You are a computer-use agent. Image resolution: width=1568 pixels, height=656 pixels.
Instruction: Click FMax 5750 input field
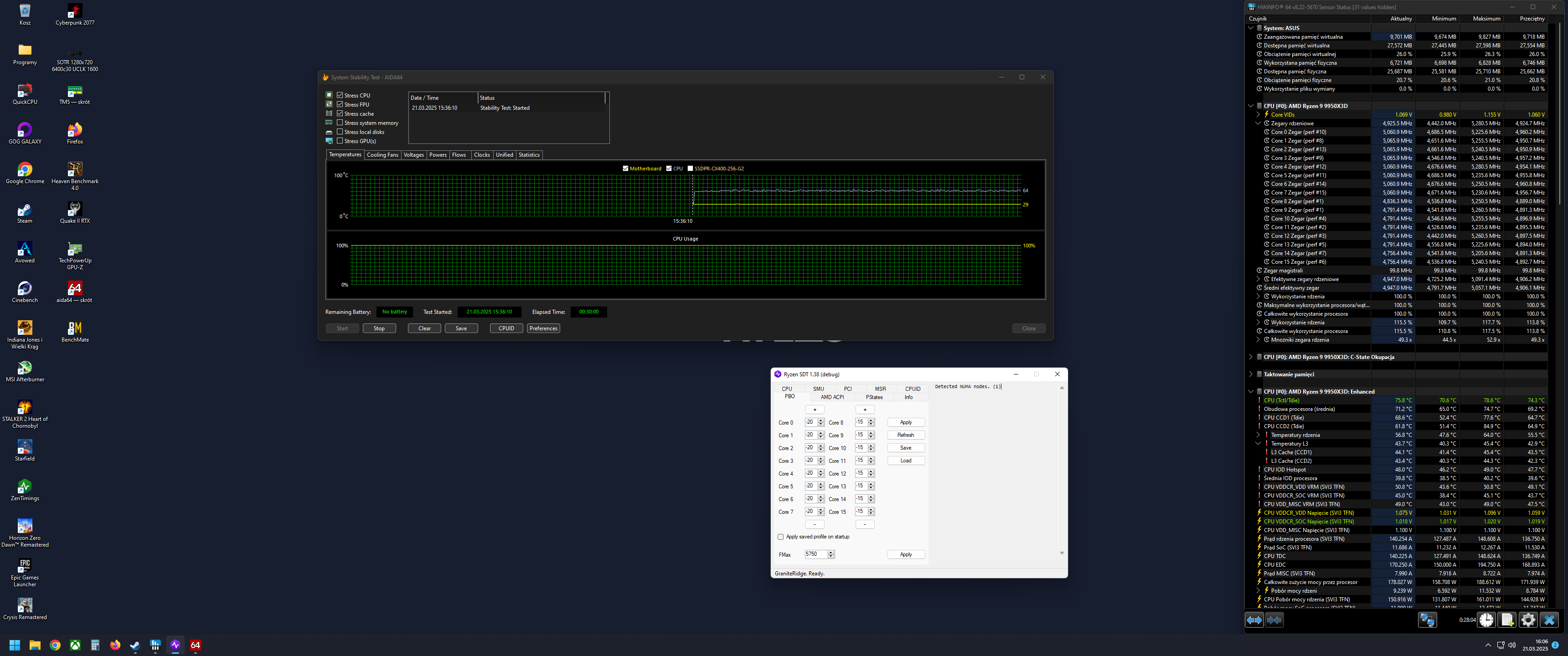815,554
